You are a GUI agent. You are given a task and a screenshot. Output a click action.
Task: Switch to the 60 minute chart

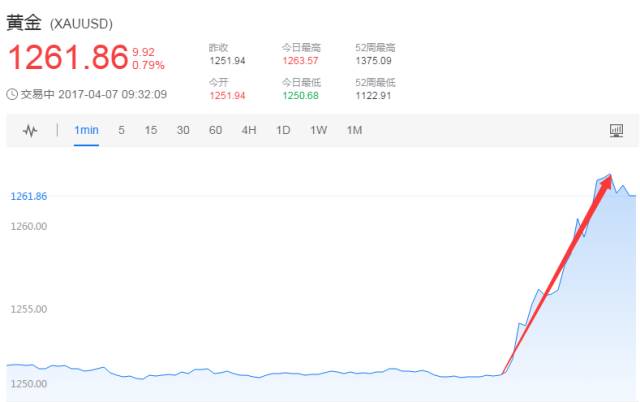pyautogui.click(x=215, y=131)
